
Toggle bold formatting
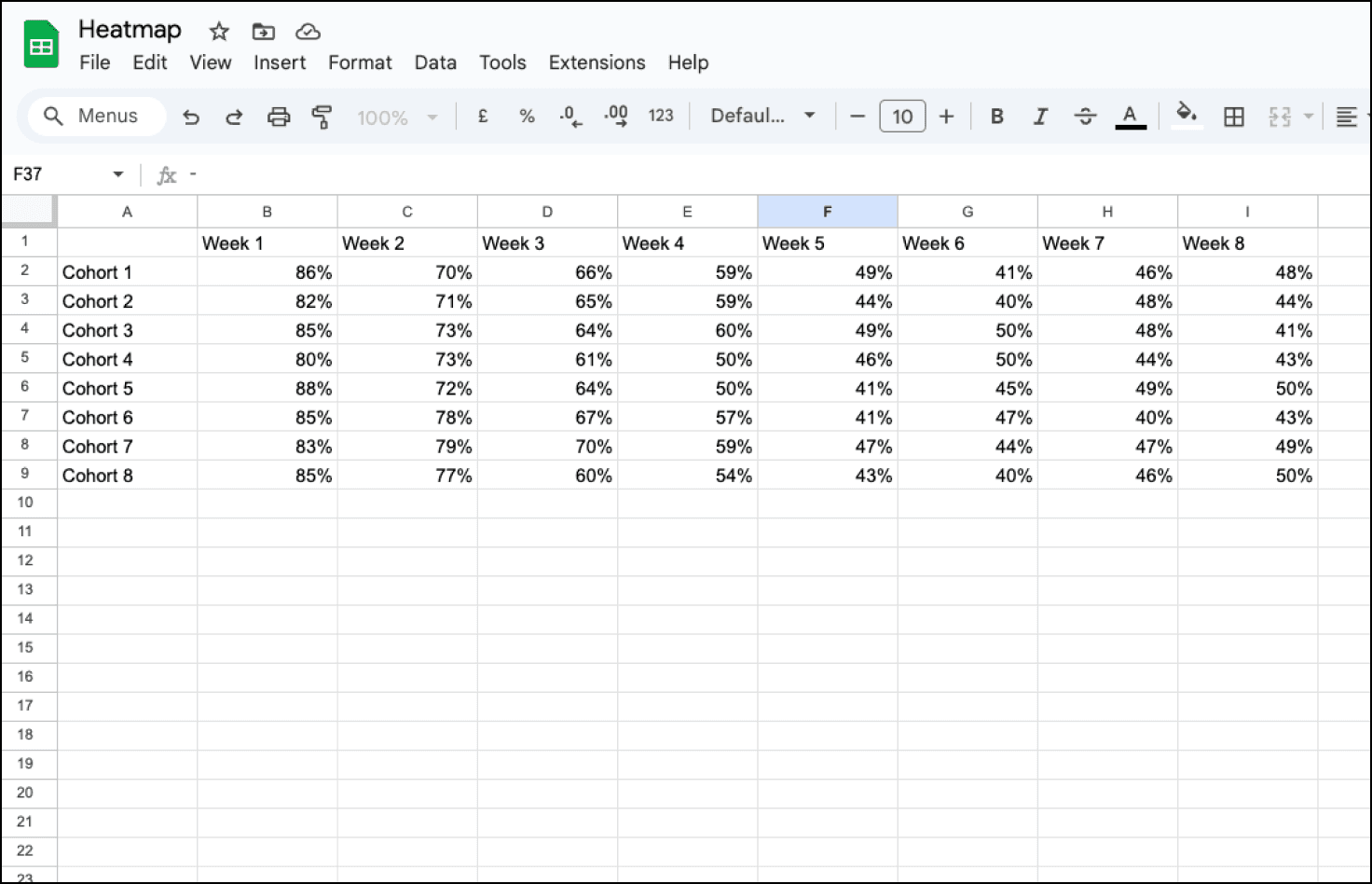[996, 117]
